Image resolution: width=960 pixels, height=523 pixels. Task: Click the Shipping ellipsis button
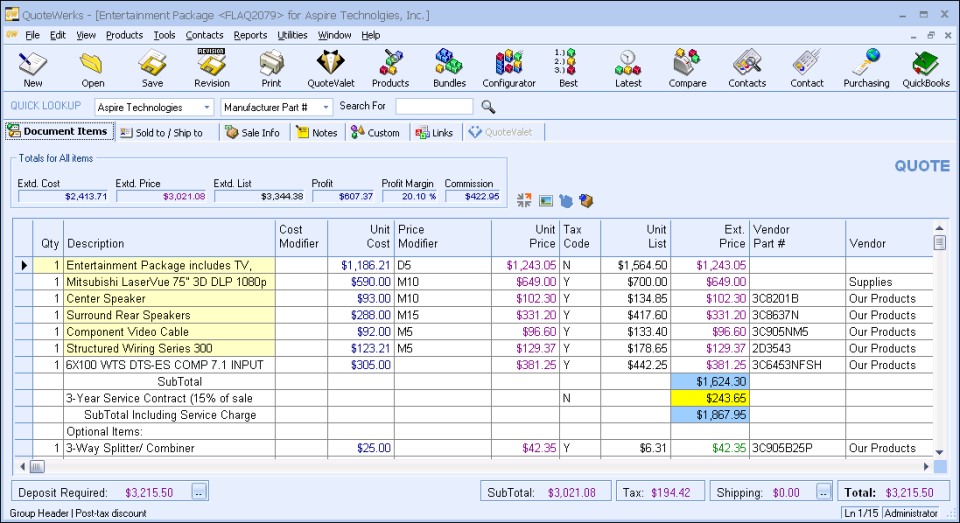(x=824, y=491)
